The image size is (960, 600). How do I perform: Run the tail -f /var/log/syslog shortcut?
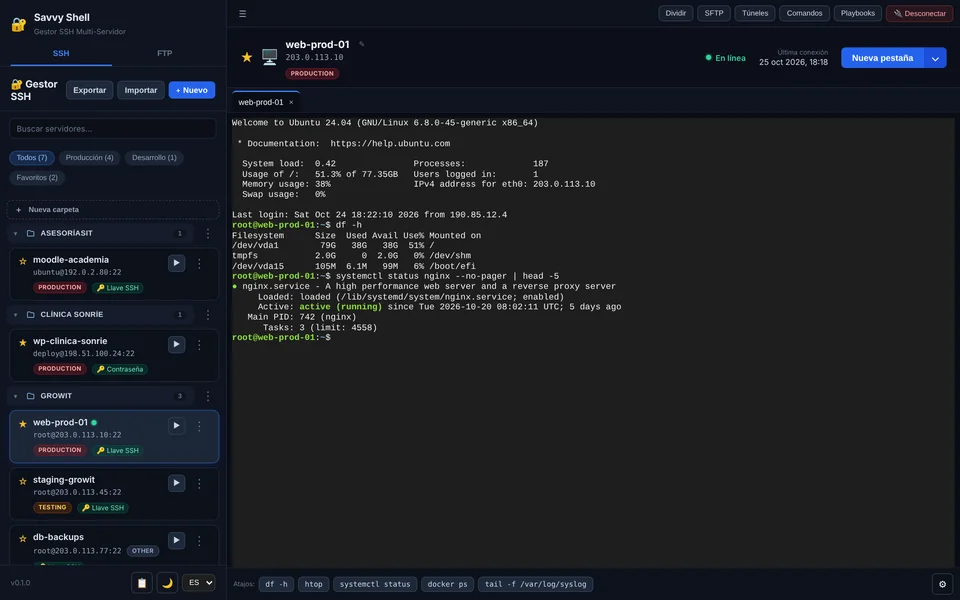tap(536, 584)
